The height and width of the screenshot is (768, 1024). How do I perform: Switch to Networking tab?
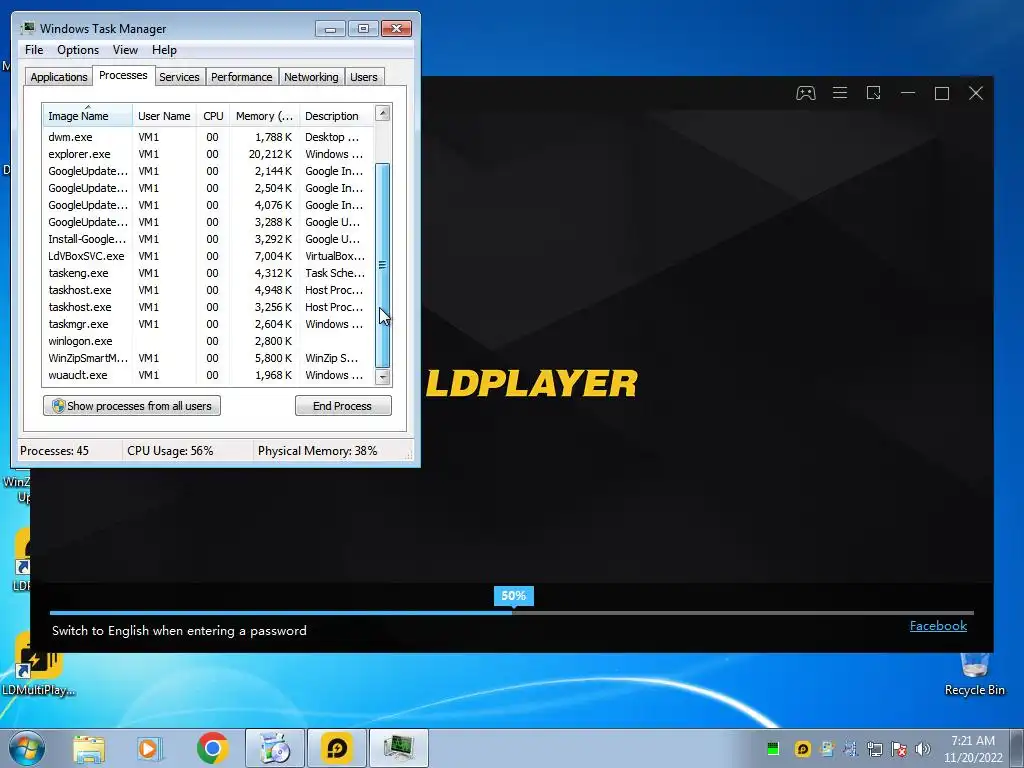point(311,77)
